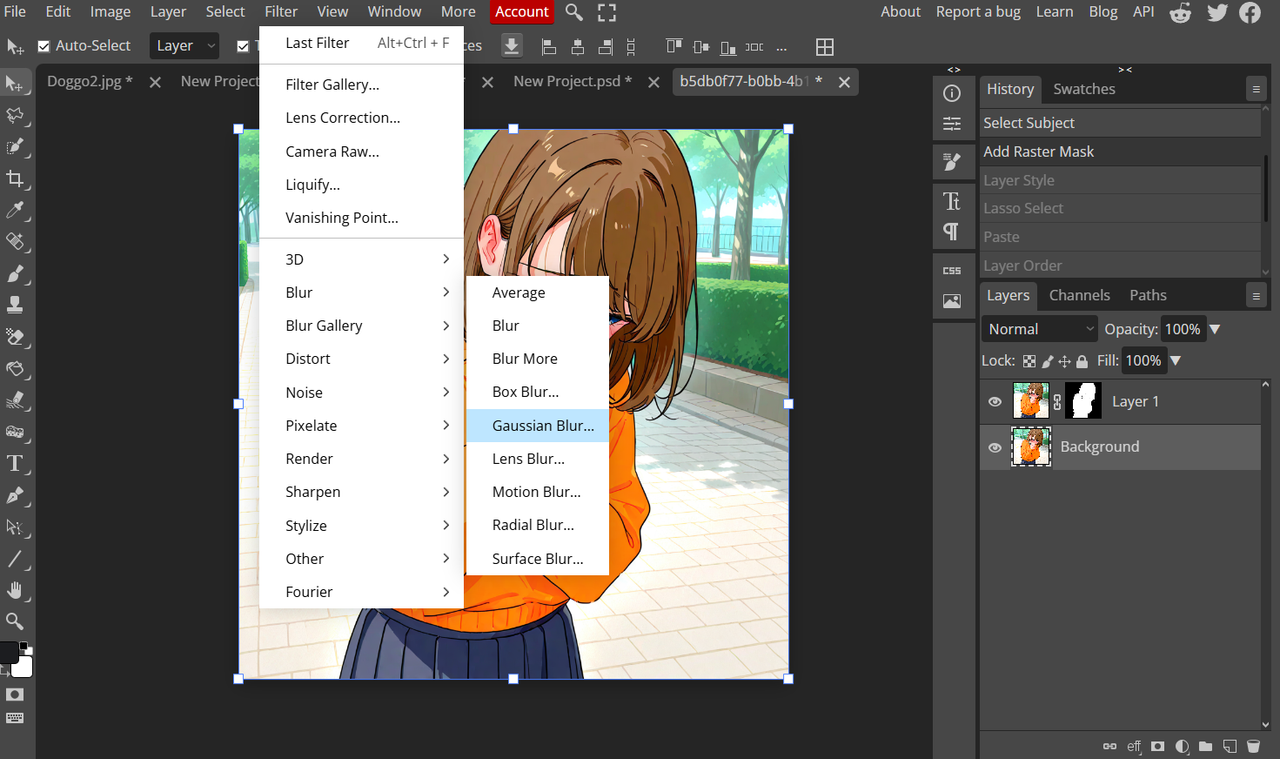Toggle the Auto-Select checkbox
This screenshot has height=759, width=1280.
[44, 46]
